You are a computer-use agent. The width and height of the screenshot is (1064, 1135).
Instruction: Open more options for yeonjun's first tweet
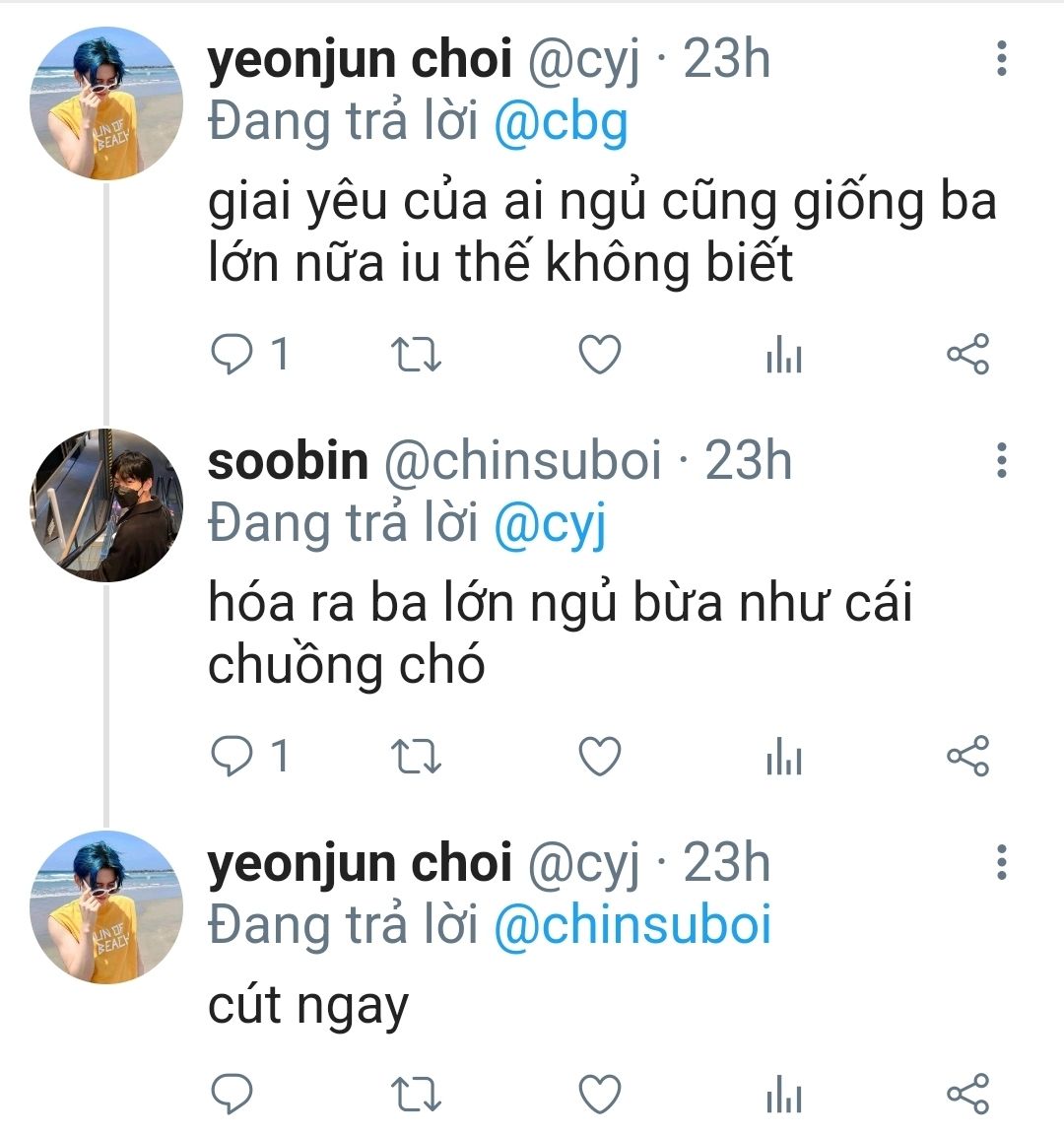coord(1001,59)
